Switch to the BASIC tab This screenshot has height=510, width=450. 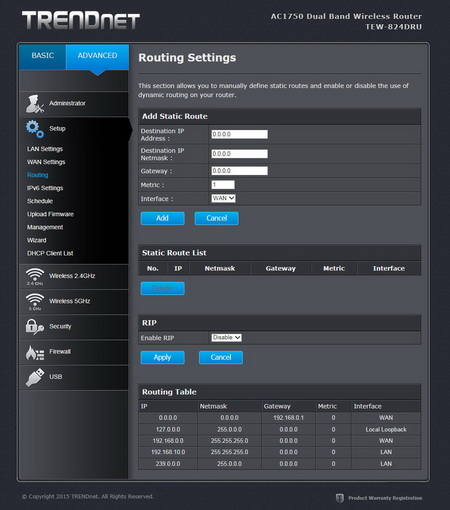[x=43, y=56]
